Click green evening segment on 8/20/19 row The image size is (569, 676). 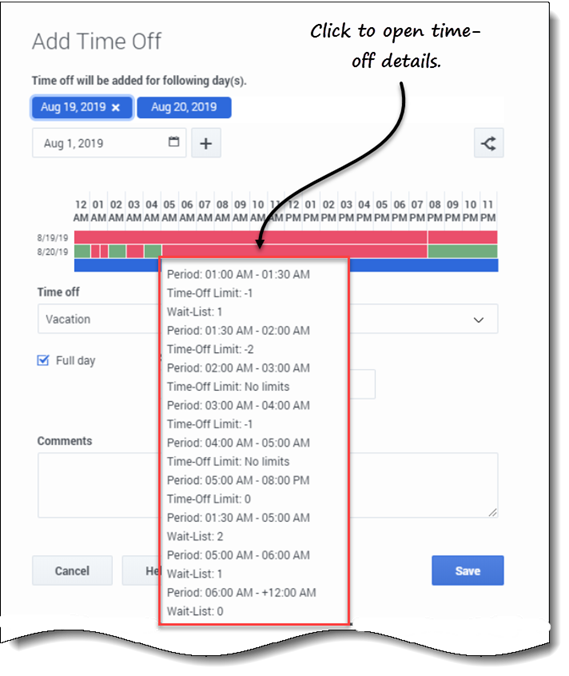463,251
